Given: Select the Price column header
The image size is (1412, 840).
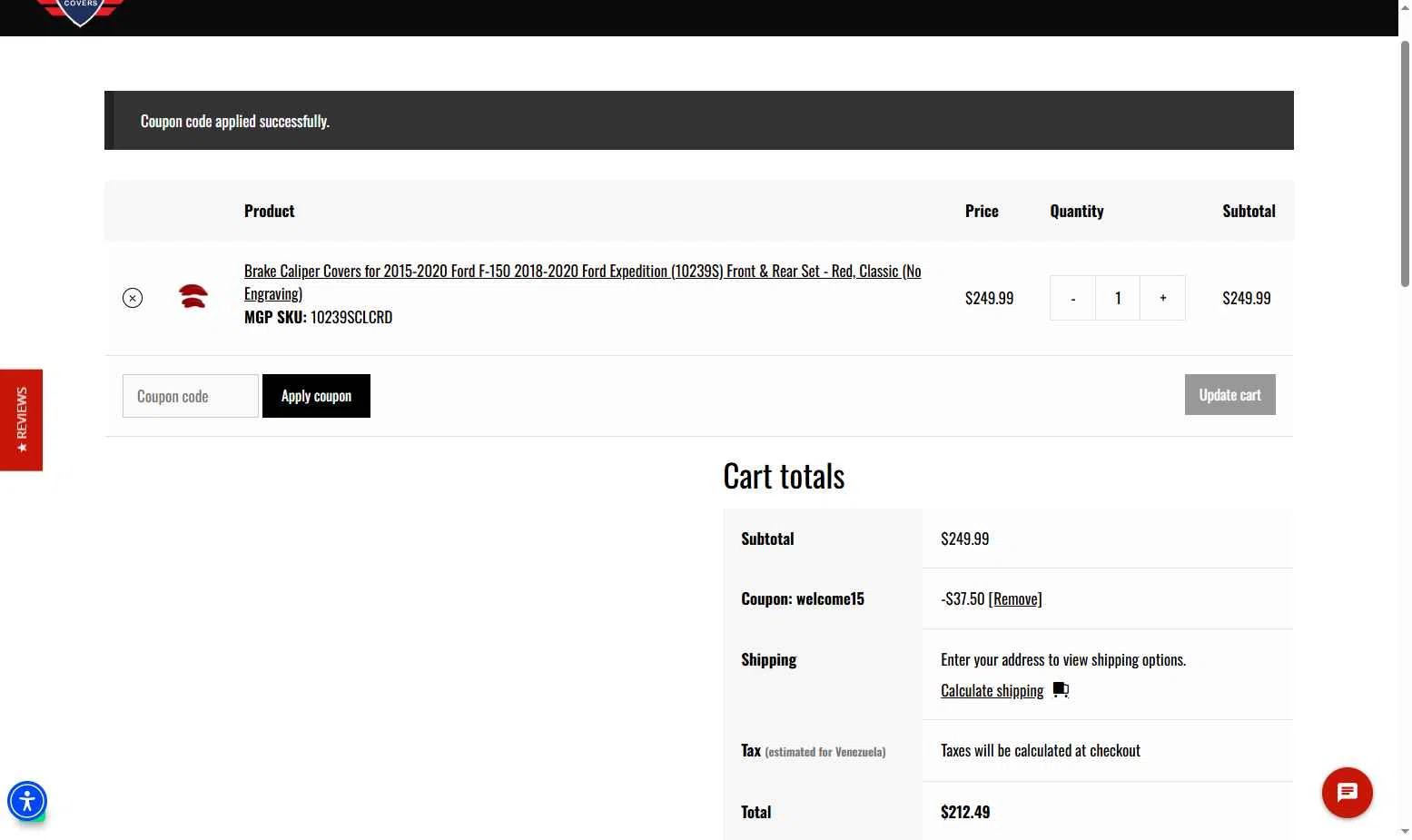Looking at the screenshot, I should pos(982,211).
